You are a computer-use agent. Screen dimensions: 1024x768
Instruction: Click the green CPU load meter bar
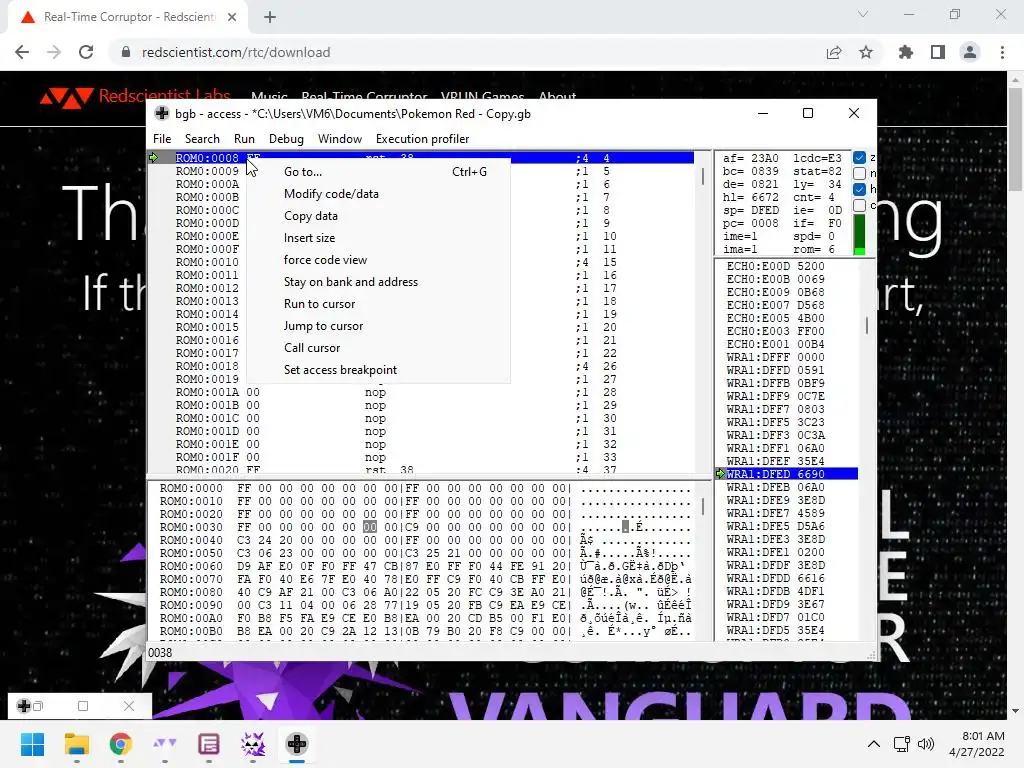point(859,235)
